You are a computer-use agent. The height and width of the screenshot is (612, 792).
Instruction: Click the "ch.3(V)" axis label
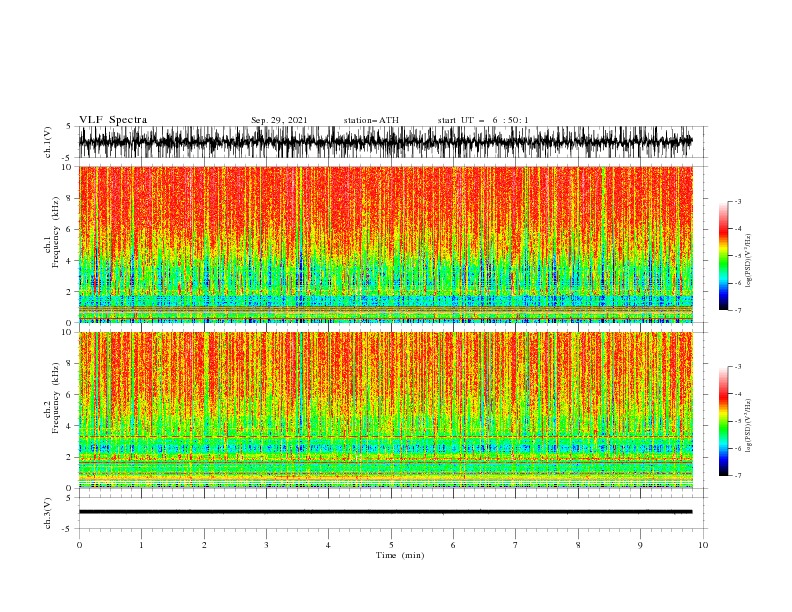(x=48, y=513)
